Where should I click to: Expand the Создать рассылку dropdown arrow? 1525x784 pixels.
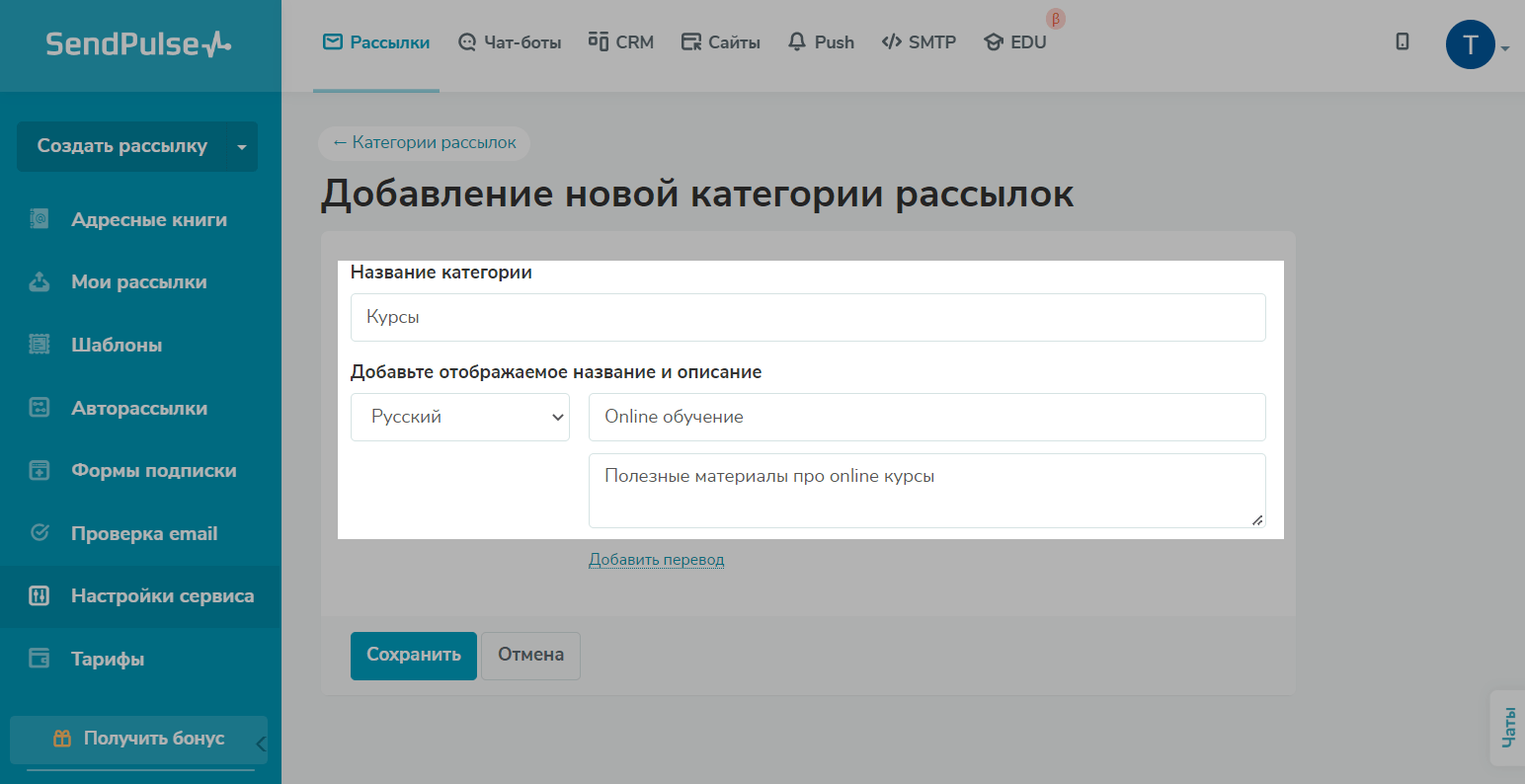pyautogui.click(x=242, y=147)
